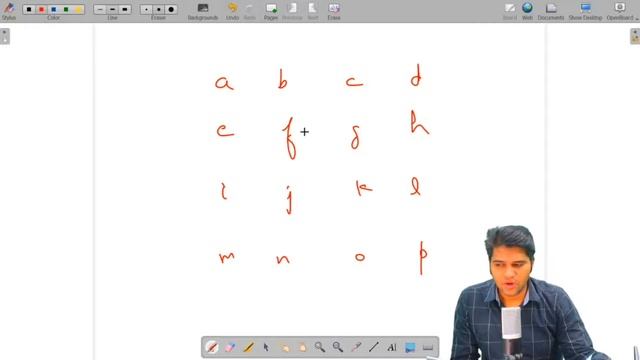Viewport: 640px width, 360px height.
Task: Select the Highlighter marker tool
Action: [248, 347]
